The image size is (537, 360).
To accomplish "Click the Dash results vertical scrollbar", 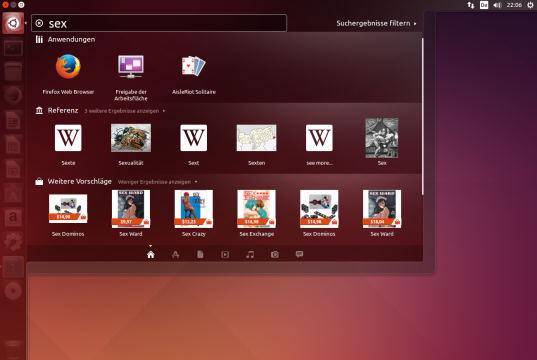I will (x=423, y=116).
